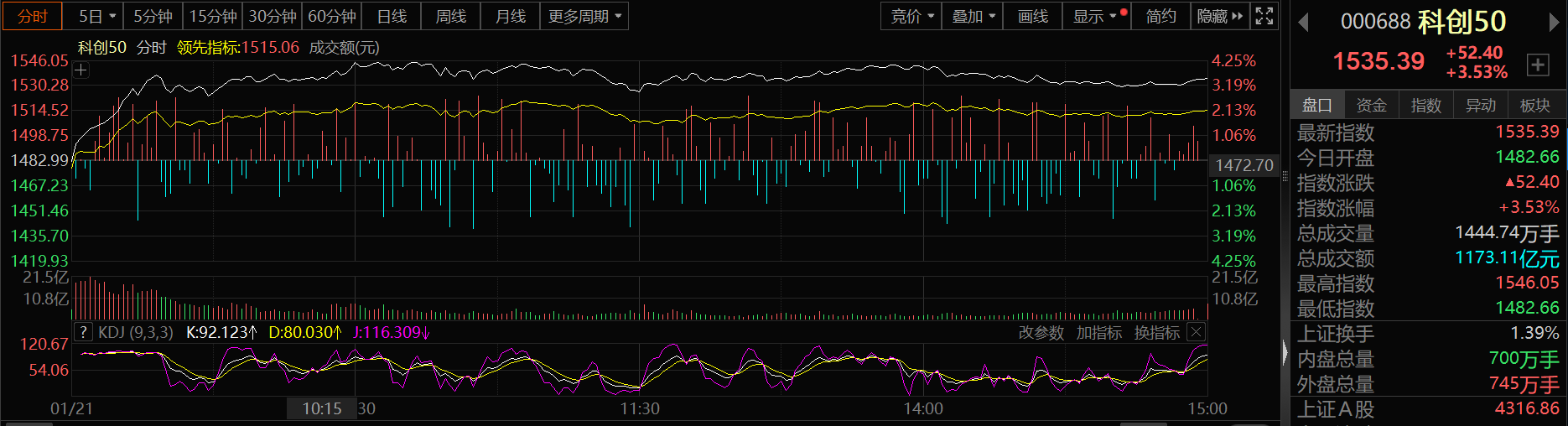The width and height of the screenshot is (1568, 426).
Task: Go to previous stock with left arrow
Action: [1303, 22]
